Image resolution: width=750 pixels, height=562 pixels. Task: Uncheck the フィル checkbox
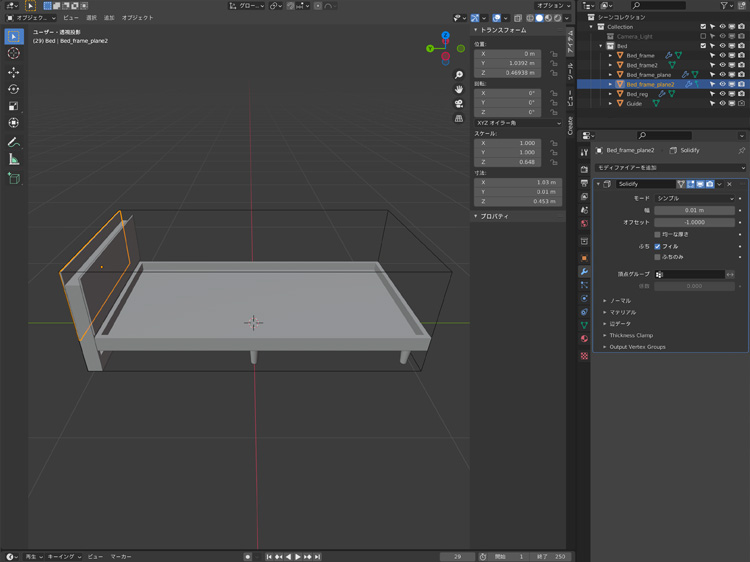(x=657, y=246)
